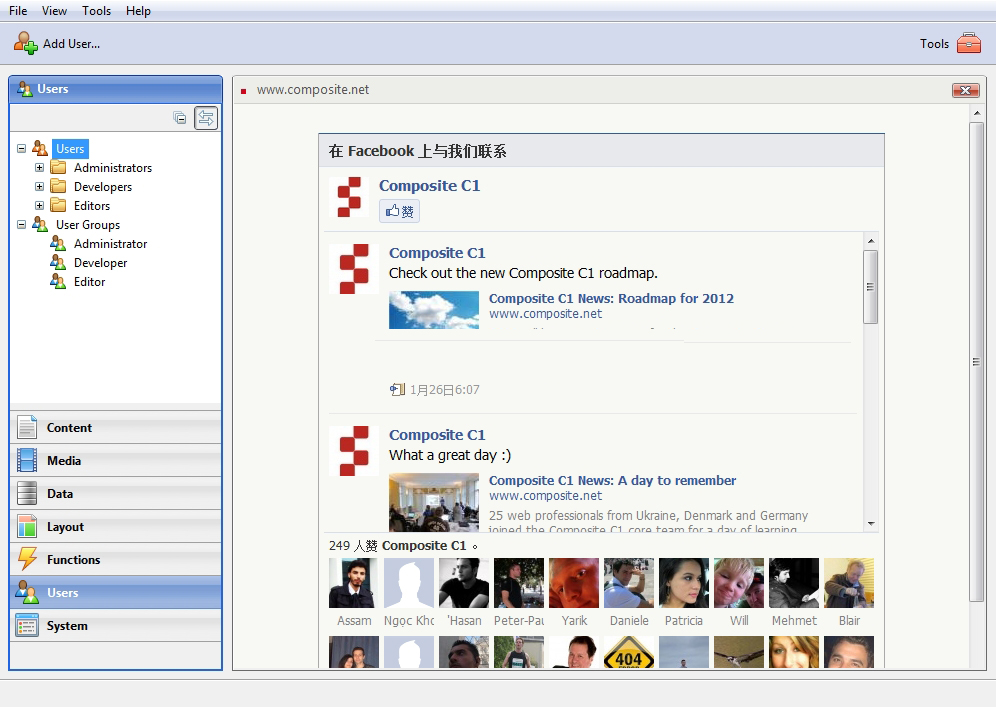996x707 pixels.
Task: Click the main page scrollbar up arrow
Action: click(x=976, y=113)
